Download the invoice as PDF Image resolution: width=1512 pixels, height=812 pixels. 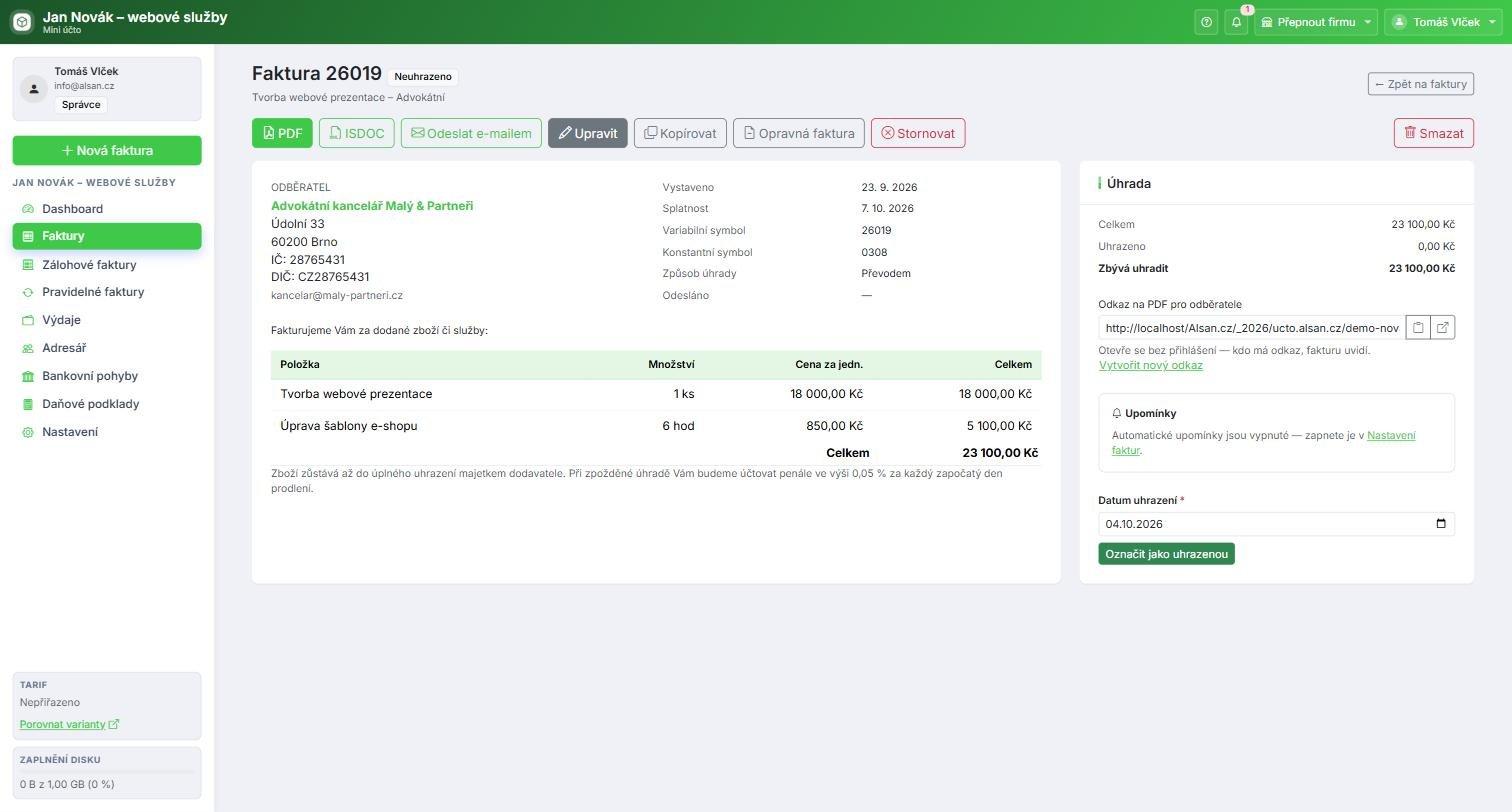(x=282, y=133)
